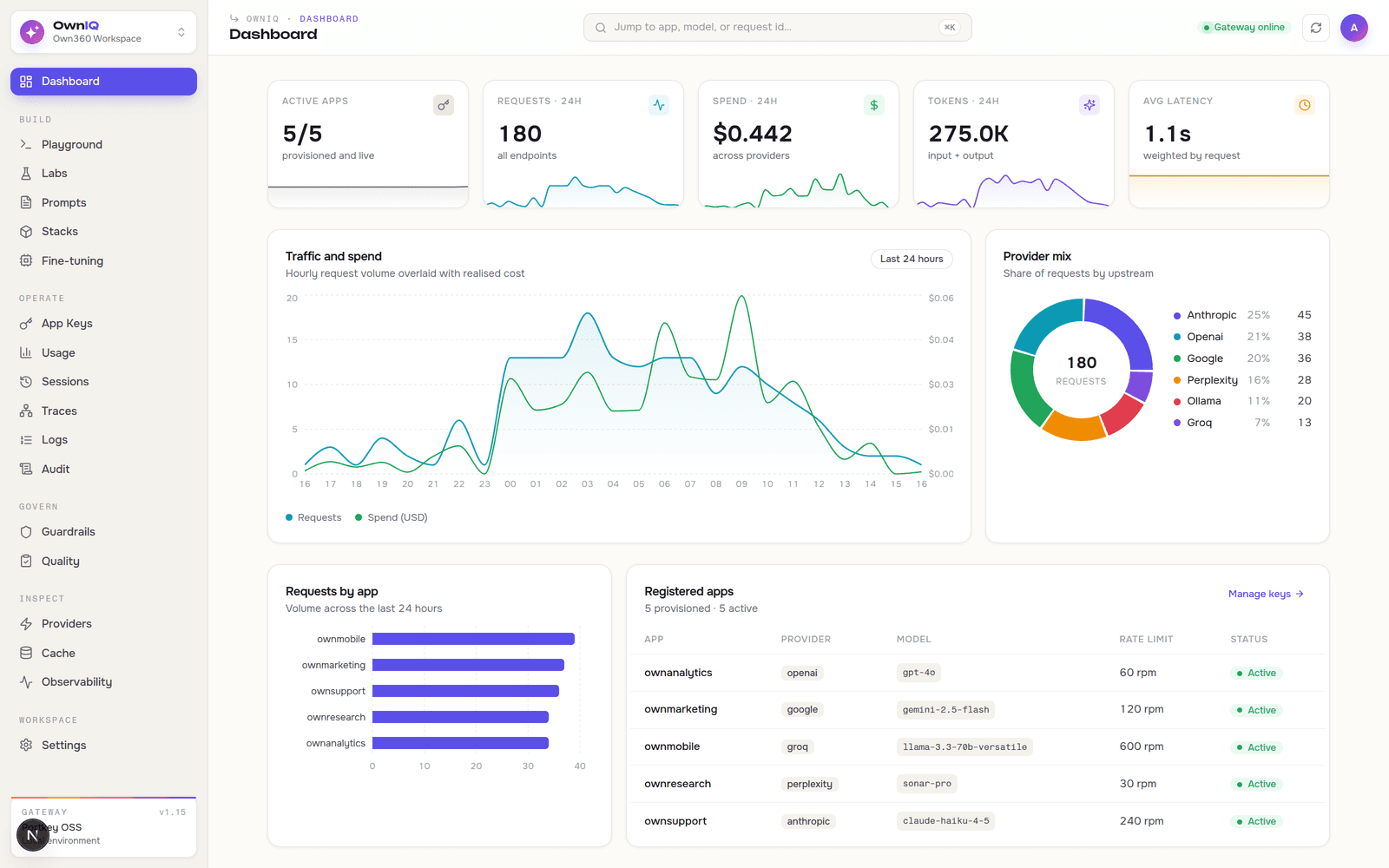1389x868 pixels.
Task: Click the Fine-tuning chip icon
Action: [26, 261]
